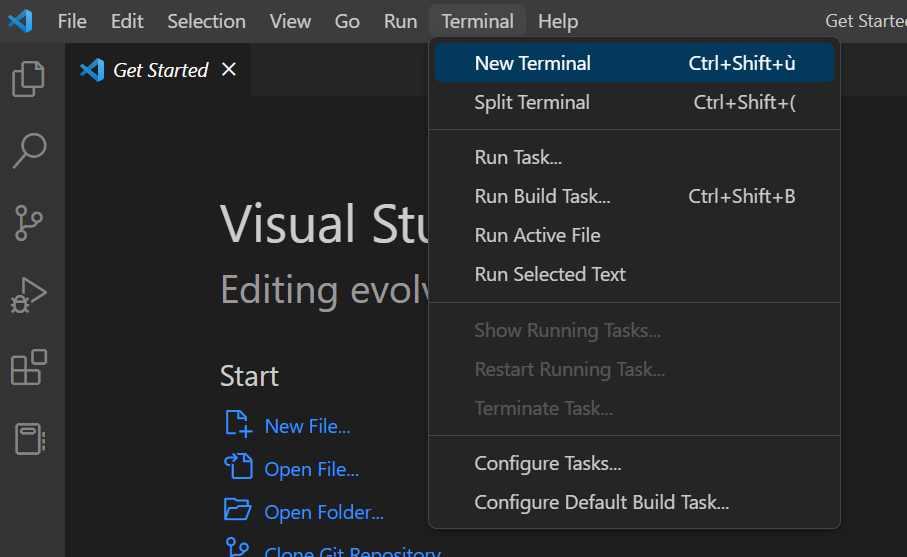This screenshot has height=557, width=907.
Task: Click the Open Folder... link
Action: pos(324,512)
